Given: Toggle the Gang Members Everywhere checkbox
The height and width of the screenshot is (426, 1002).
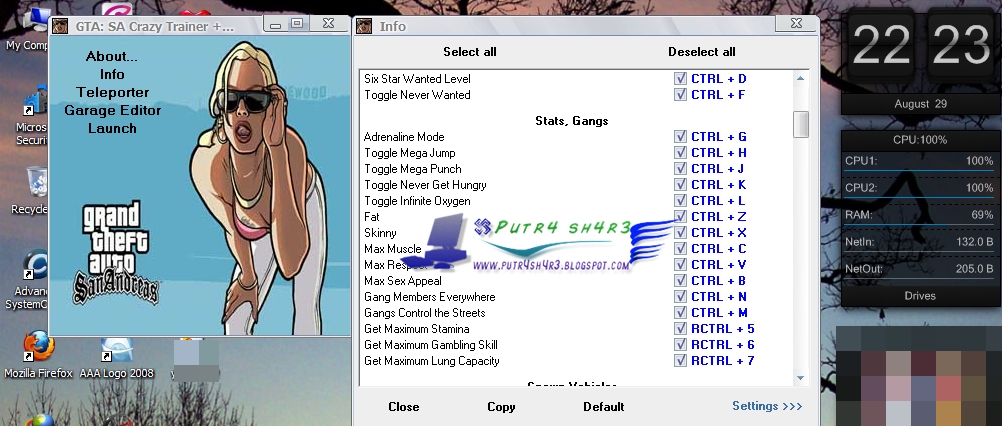Looking at the screenshot, I should tap(680, 296).
